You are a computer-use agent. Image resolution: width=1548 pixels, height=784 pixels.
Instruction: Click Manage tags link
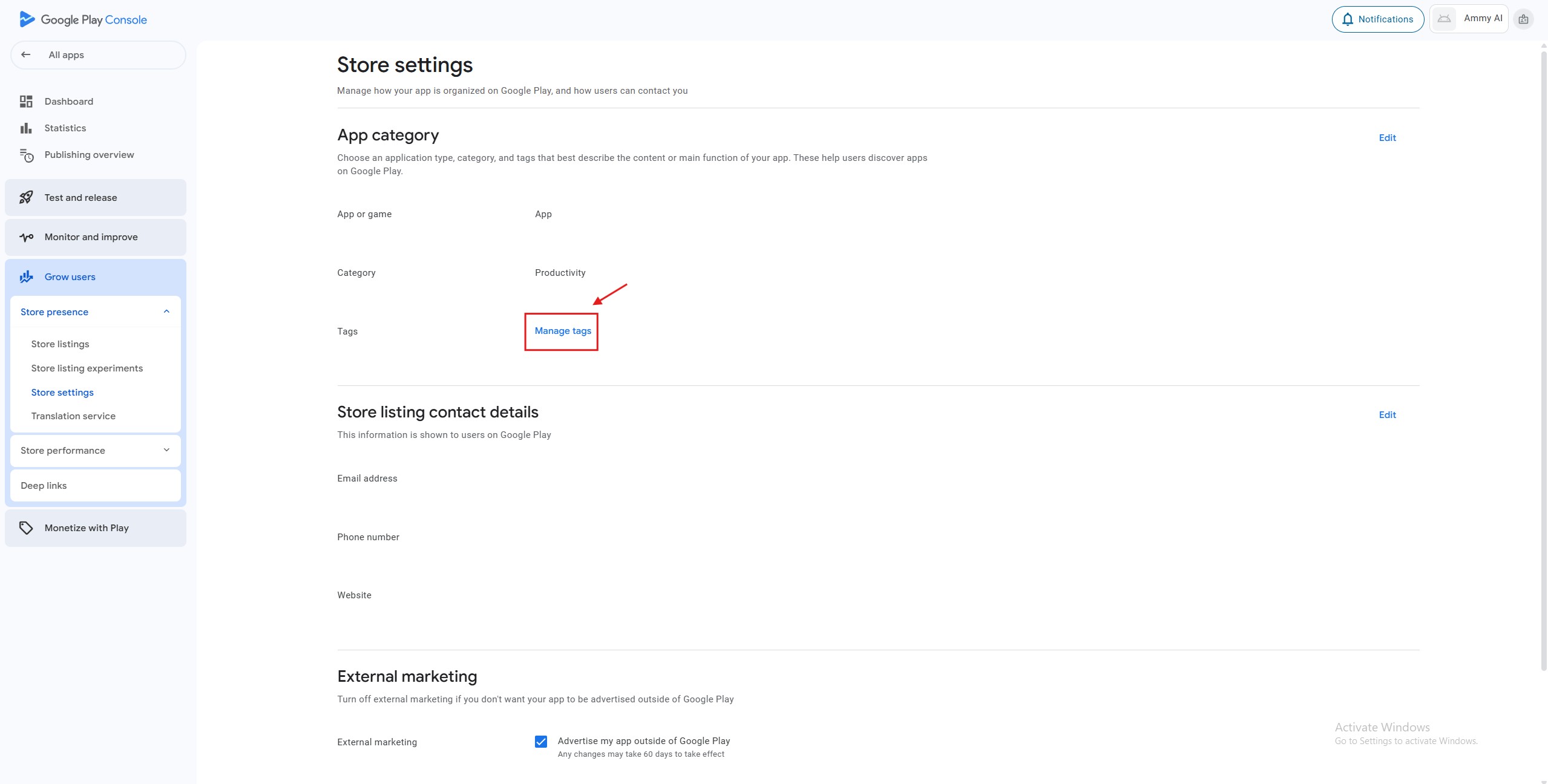(x=563, y=331)
